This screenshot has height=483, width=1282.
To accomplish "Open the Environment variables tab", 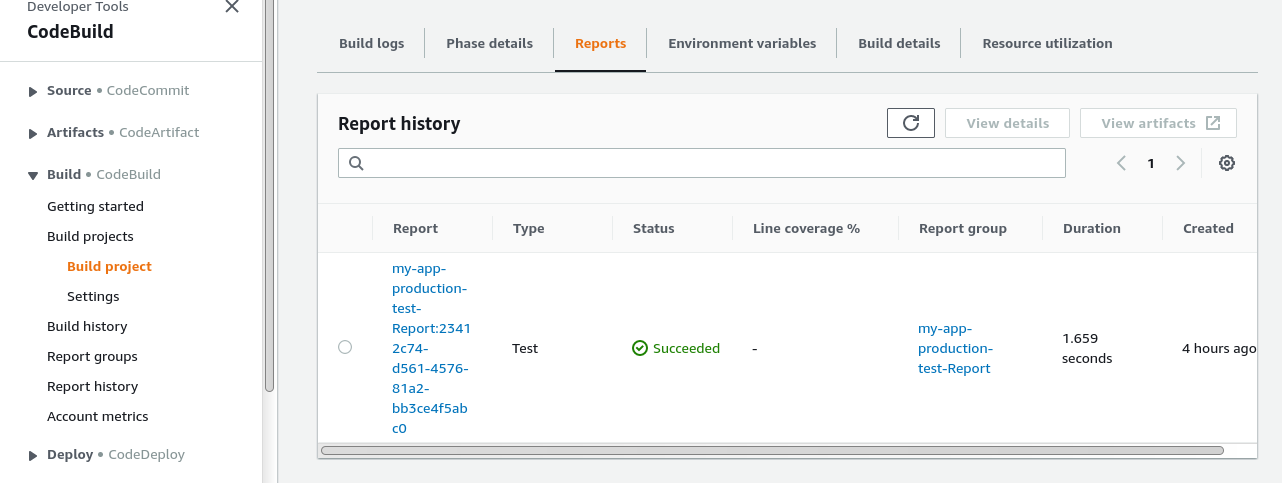I will pos(741,43).
